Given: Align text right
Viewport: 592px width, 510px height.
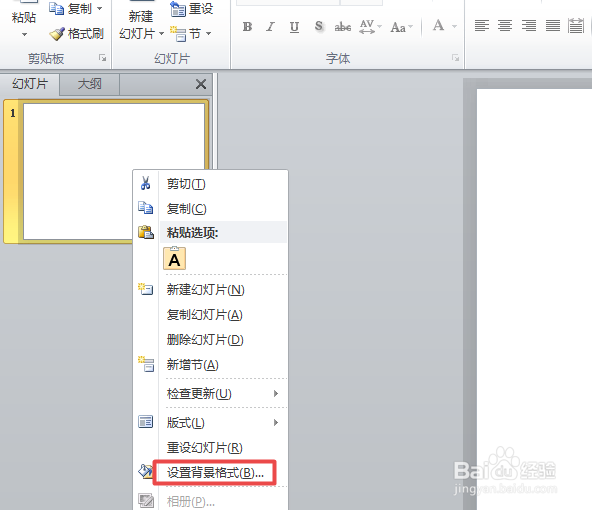Looking at the screenshot, I should coord(529,26).
